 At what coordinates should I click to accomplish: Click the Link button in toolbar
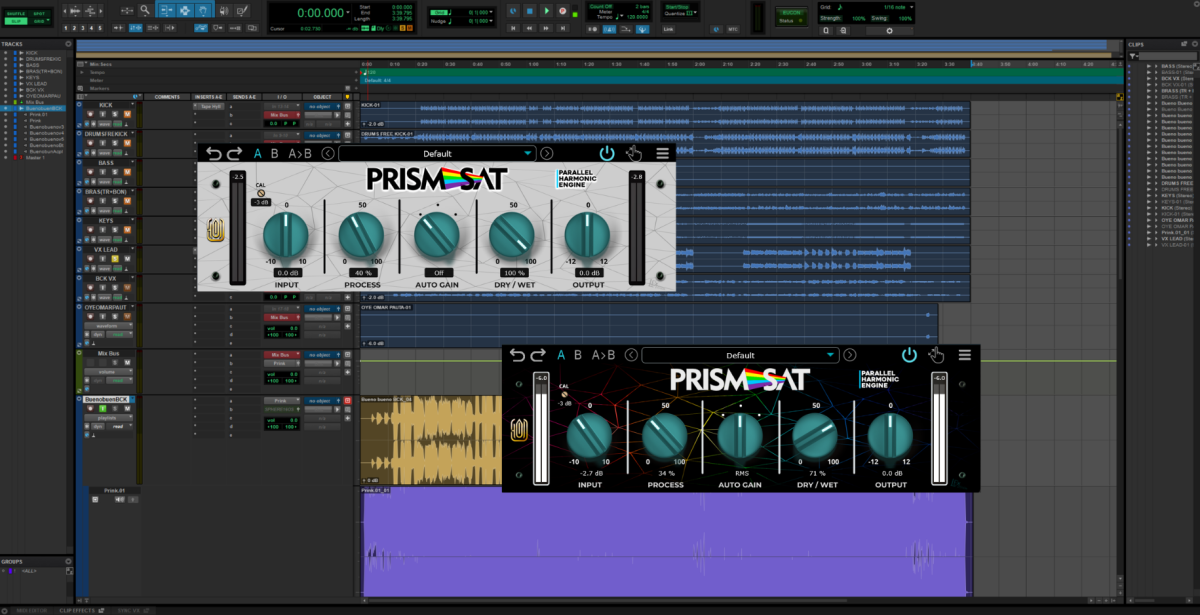(668, 29)
